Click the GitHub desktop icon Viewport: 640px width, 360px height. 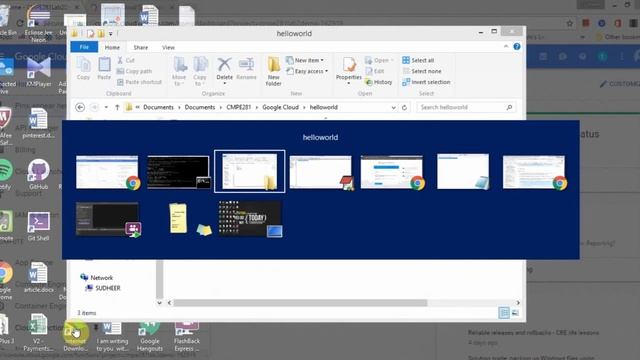38,175
